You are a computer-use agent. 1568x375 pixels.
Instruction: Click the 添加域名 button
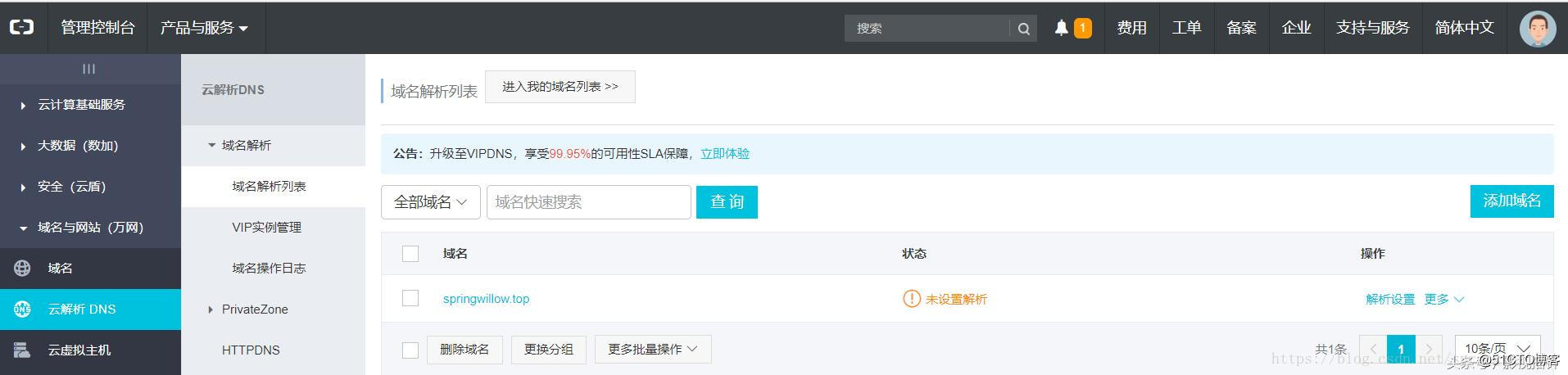coord(1511,201)
